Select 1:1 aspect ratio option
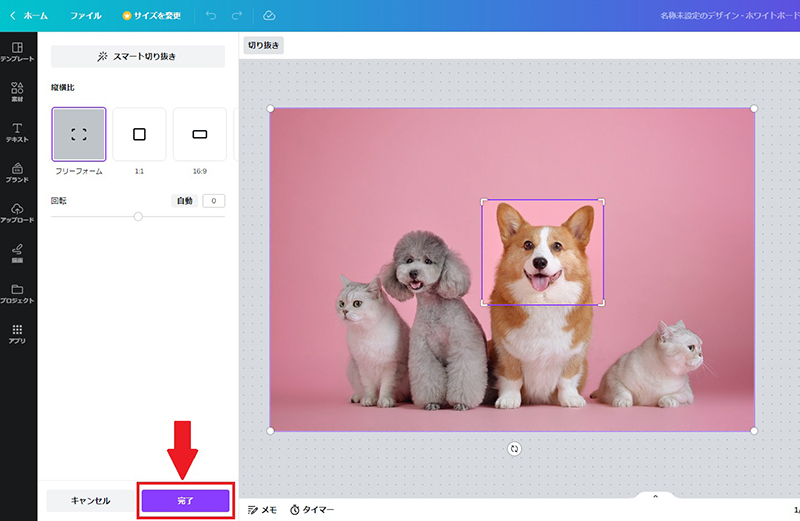Image resolution: width=800 pixels, height=521 pixels. [139, 134]
